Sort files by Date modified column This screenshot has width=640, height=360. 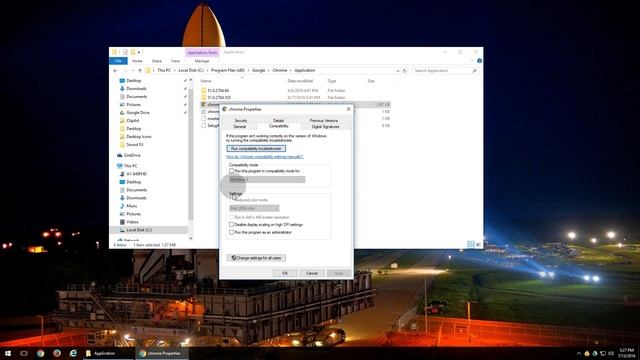click(300, 81)
